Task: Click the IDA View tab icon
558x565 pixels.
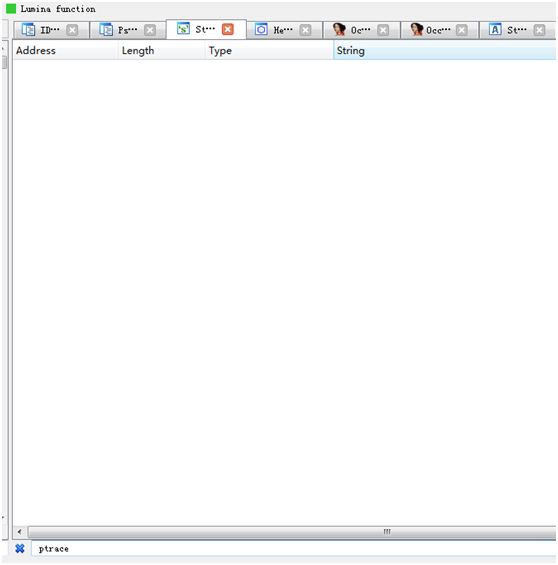Action: point(28,30)
